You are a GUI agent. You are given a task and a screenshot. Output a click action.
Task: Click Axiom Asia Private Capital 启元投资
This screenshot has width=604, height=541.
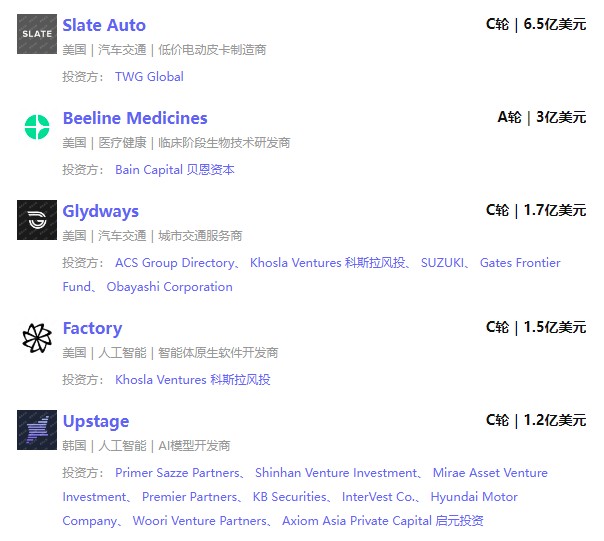pos(383,521)
